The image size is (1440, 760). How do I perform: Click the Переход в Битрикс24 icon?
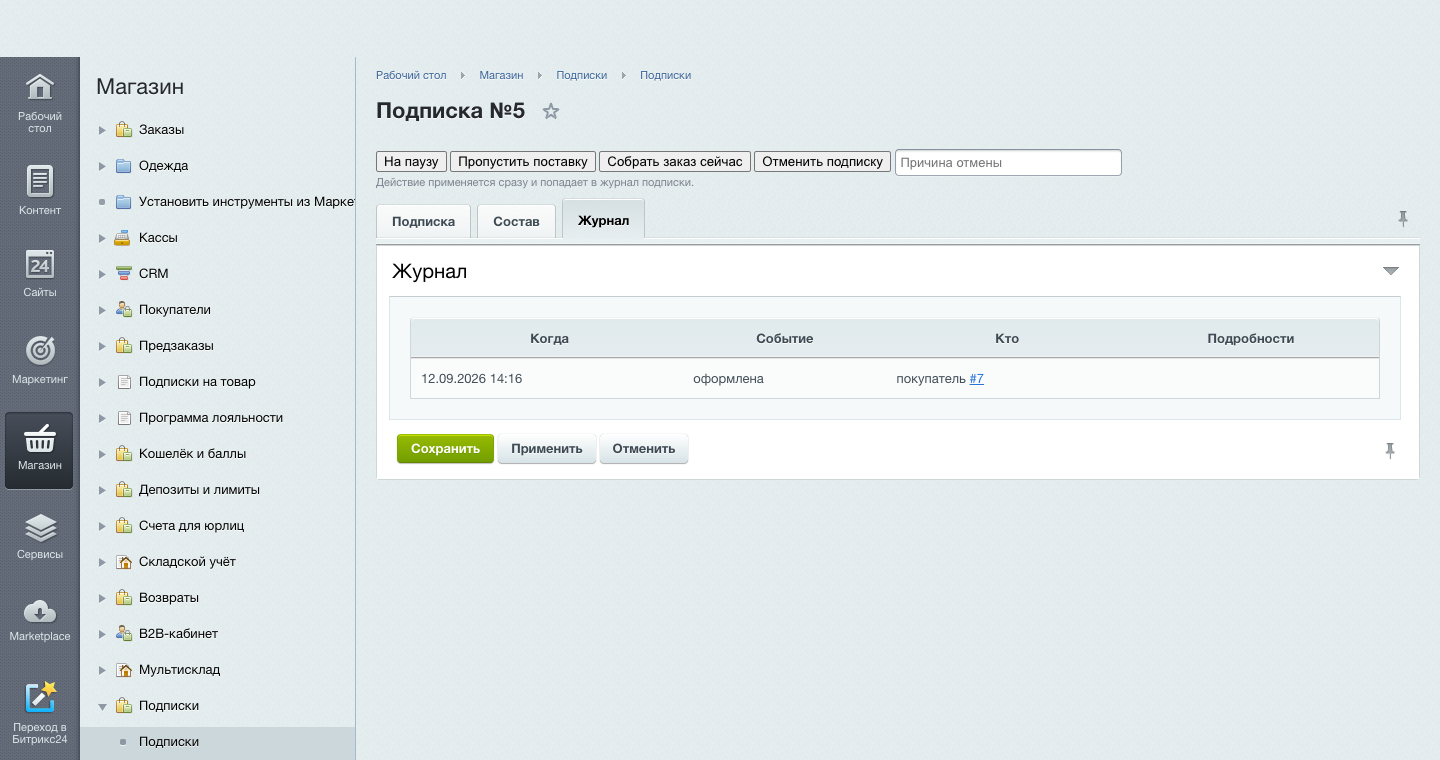[x=39, y=697]
